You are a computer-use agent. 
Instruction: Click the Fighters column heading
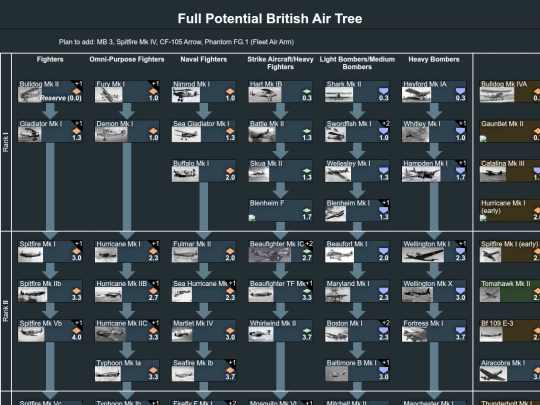(x=50, y=59)
